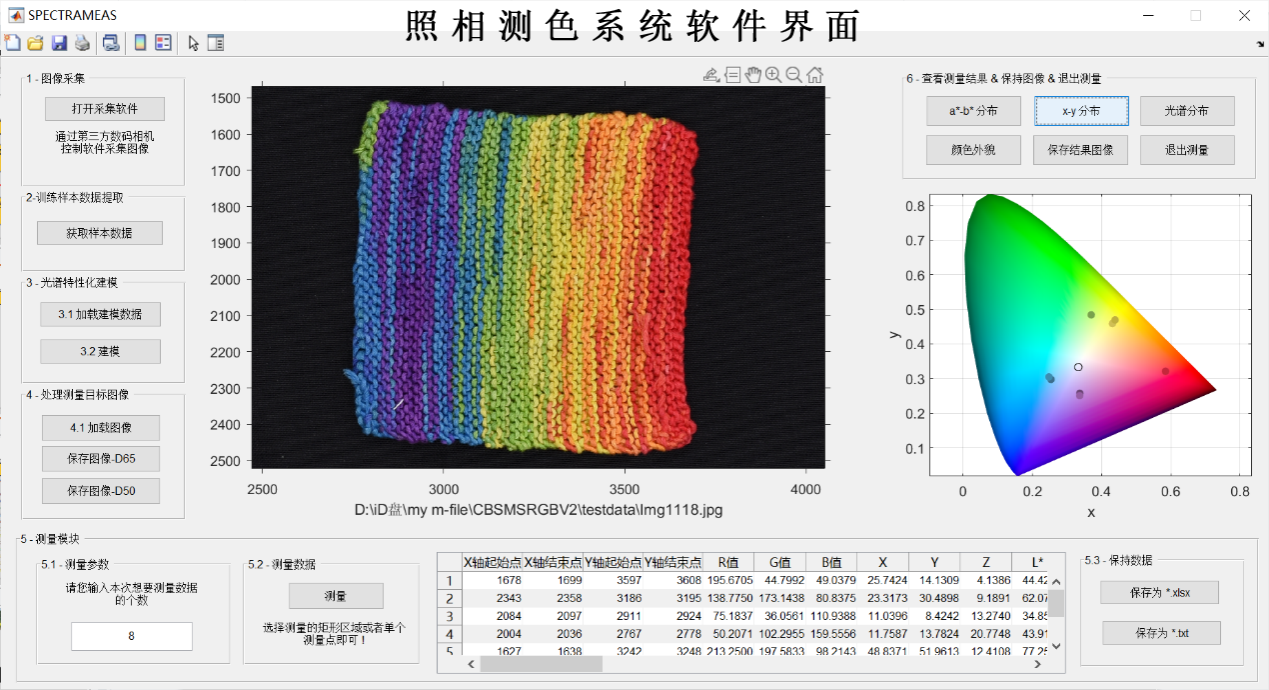Viewport: 1269px width, 690px height.
Task: Click the table's vertical scrollbar down arrow
Action: [1056, 646]
